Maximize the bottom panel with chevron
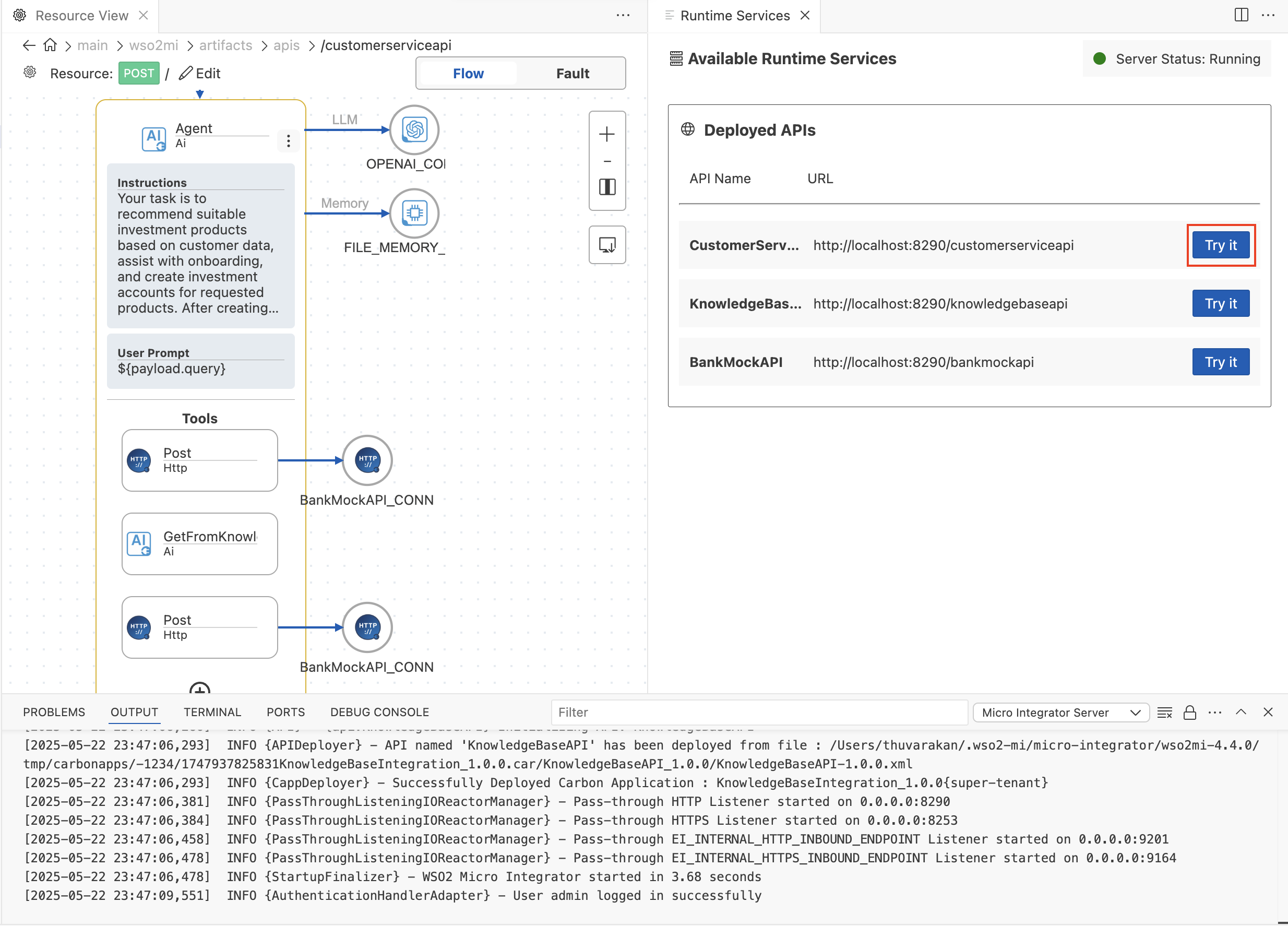The image size is (1288, 926). click(x=1241, y=711)
